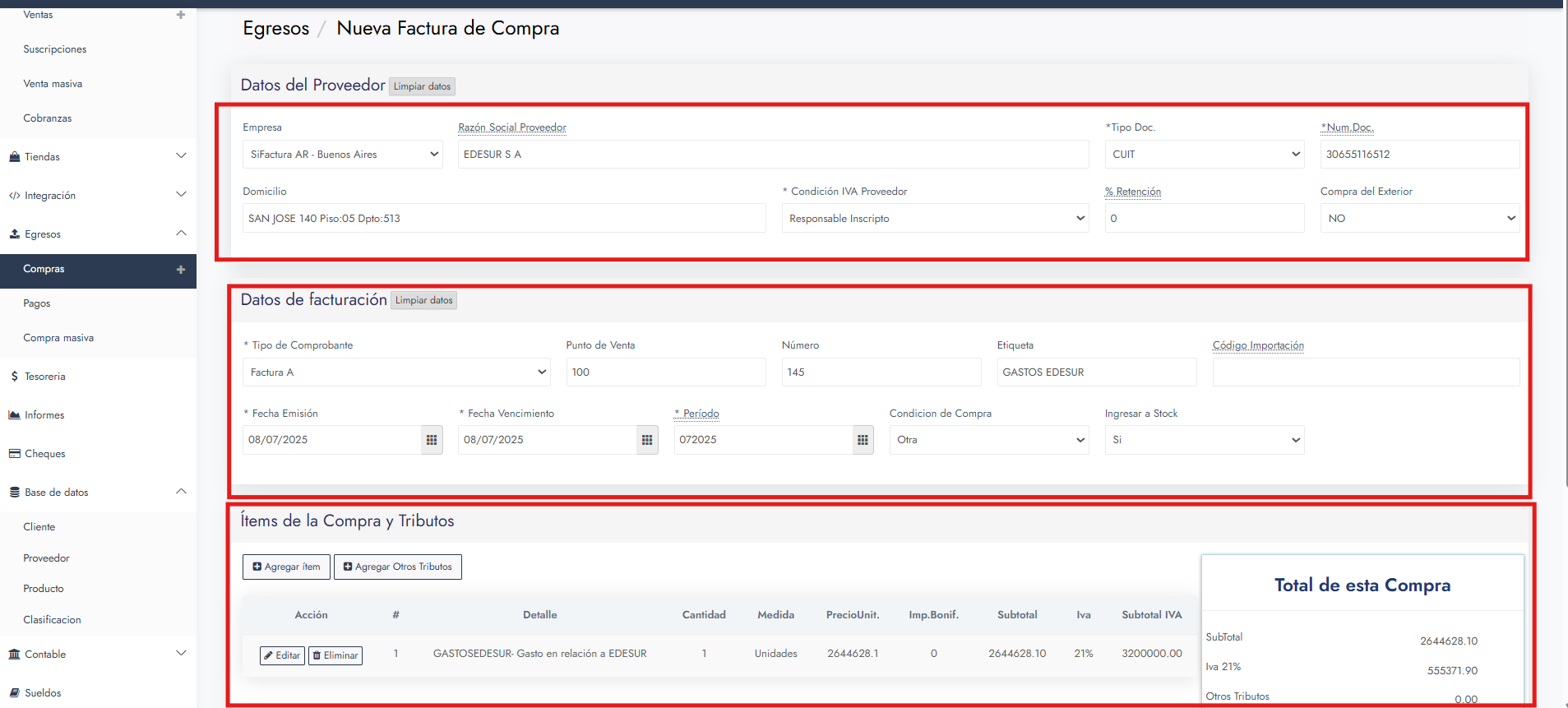
Task: Click the 3200000.00 Subtotal IVA cell
Action: 1152,654
